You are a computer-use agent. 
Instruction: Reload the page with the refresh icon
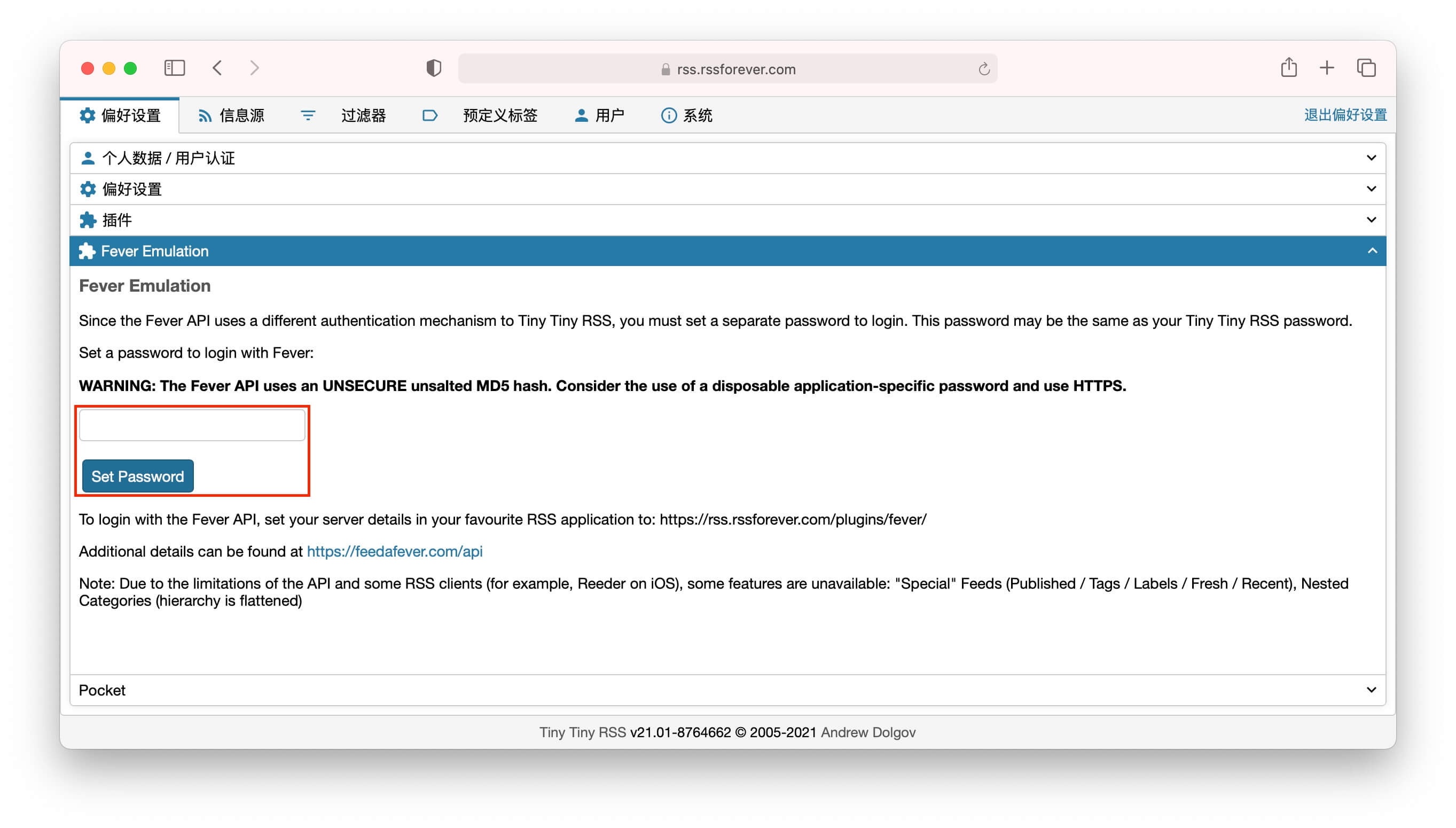pyautogui.click(x=984, y=69)
